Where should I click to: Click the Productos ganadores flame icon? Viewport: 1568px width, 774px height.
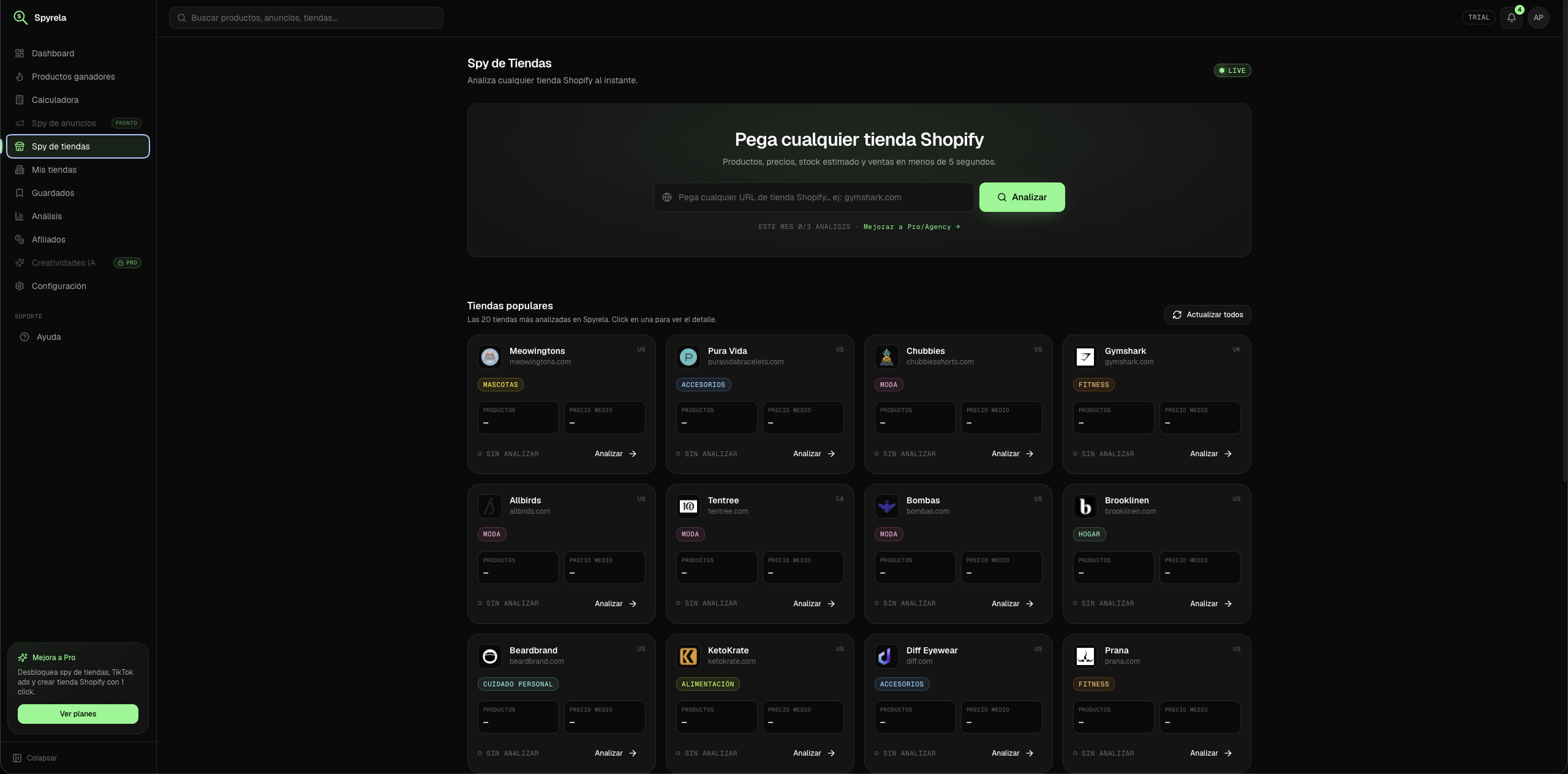click(20, 77)
